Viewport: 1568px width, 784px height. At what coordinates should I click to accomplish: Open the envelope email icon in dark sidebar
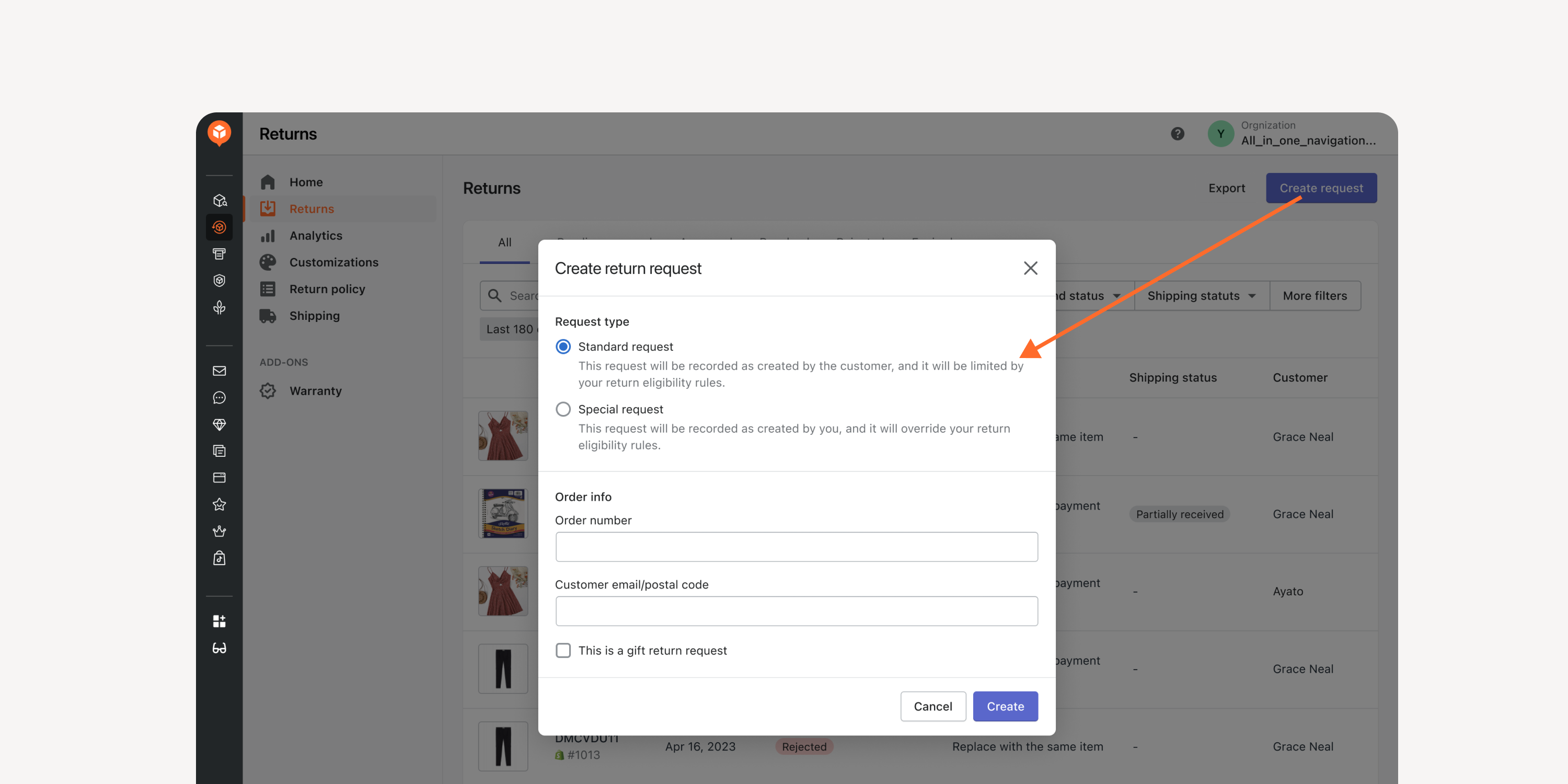pos(219,371)
